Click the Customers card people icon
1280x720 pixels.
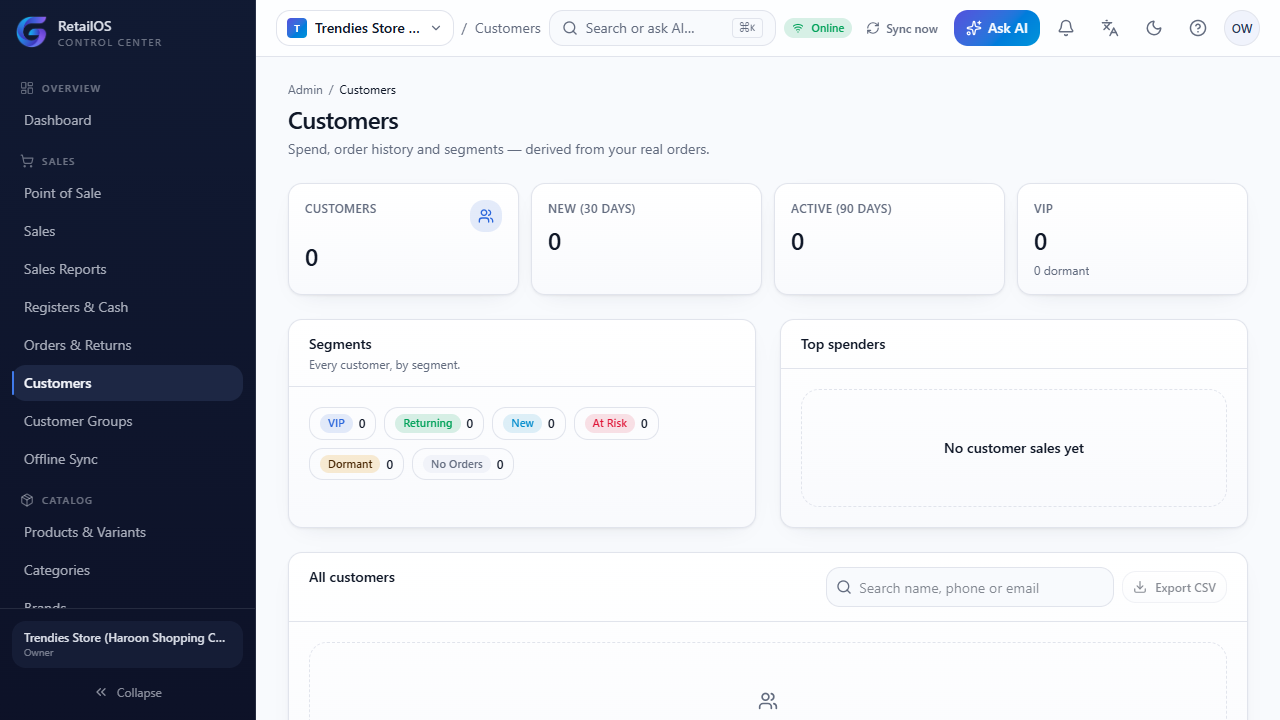[486, 216]
